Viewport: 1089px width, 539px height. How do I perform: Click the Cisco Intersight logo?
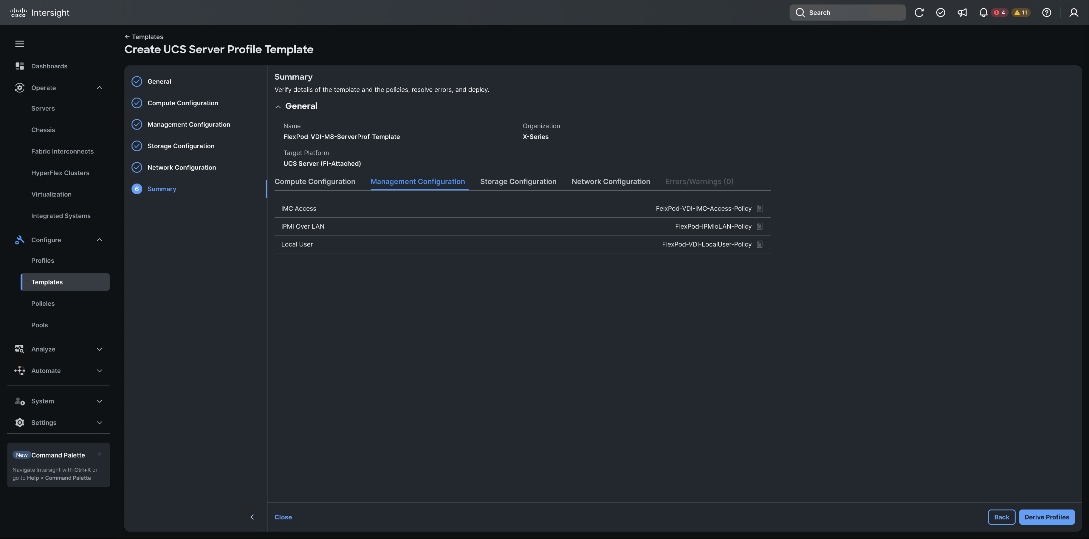coord(40,13)
